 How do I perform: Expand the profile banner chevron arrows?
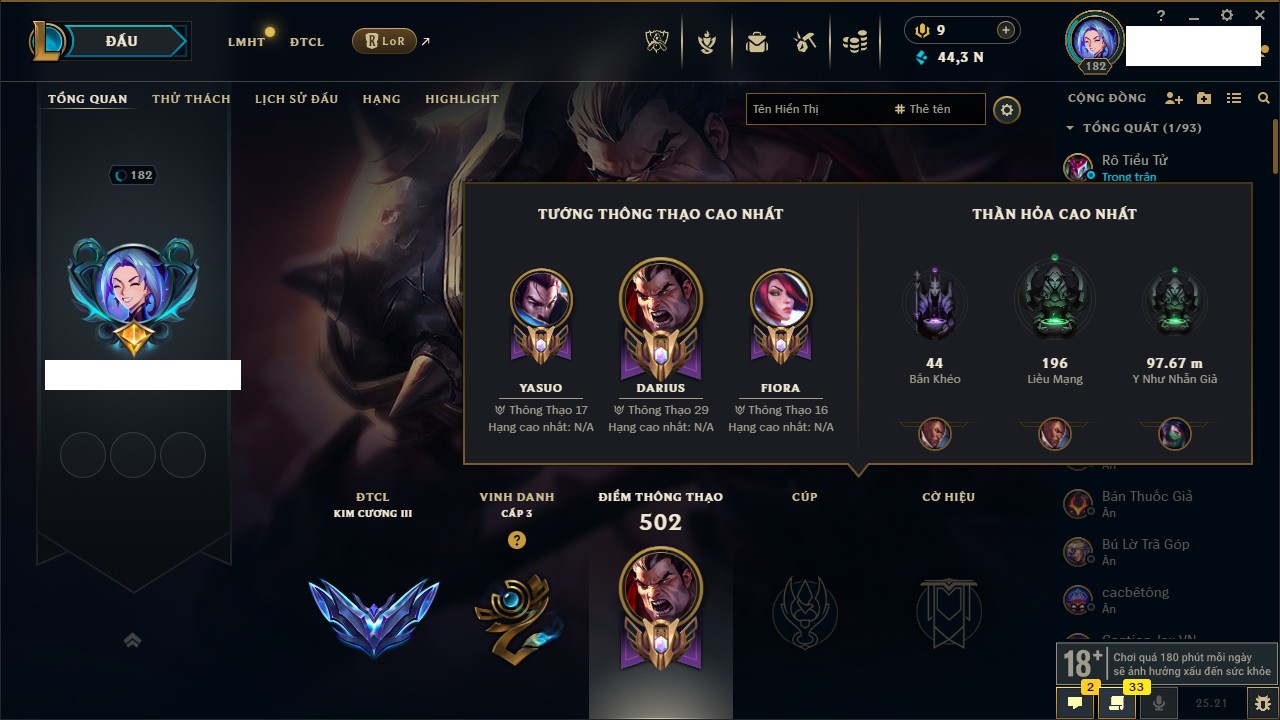click(x=132, y=640)
